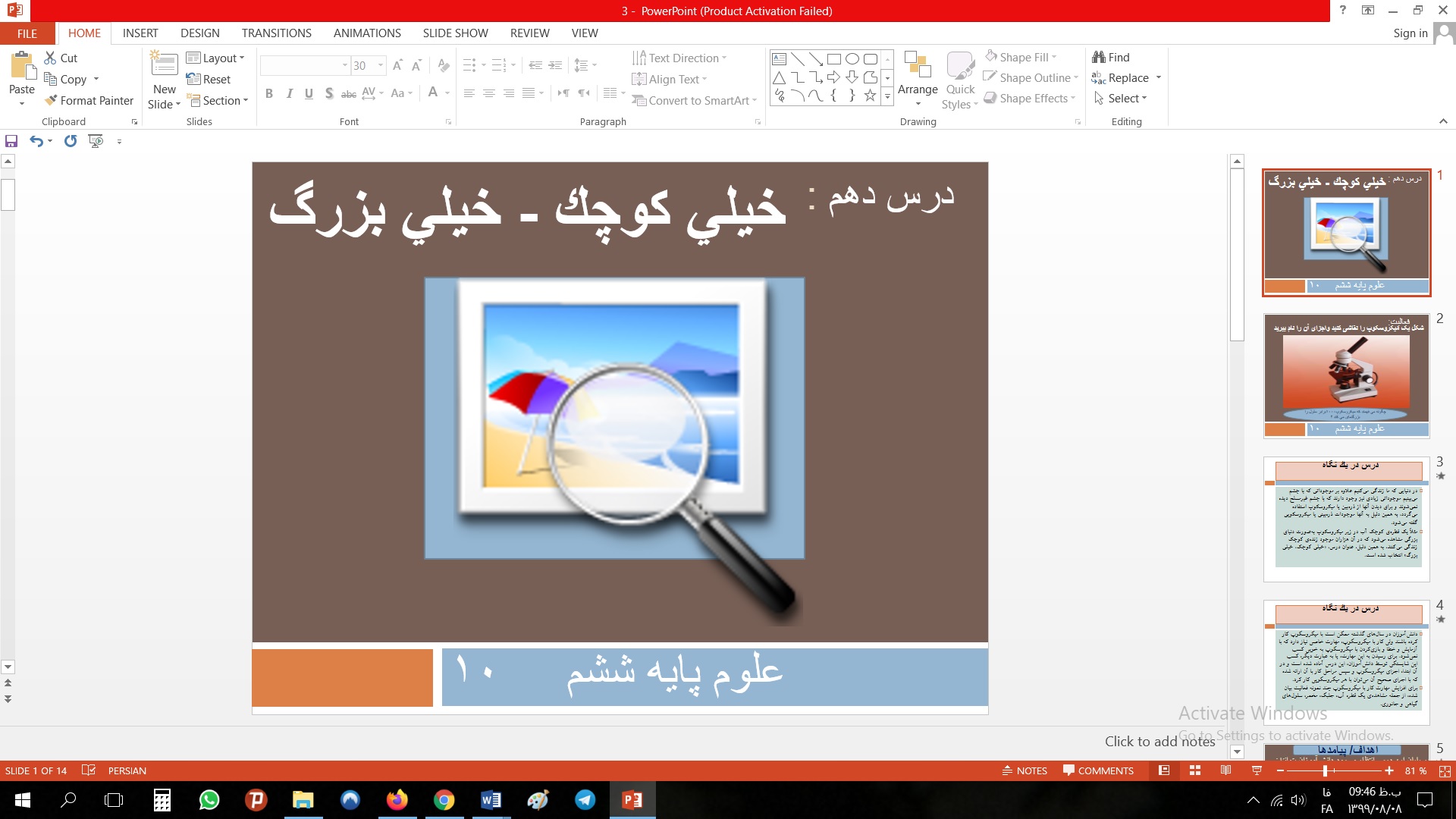Click the Undo arrow icon
This screenshot has height=819, width=1456.
click(x=35, y=141)
